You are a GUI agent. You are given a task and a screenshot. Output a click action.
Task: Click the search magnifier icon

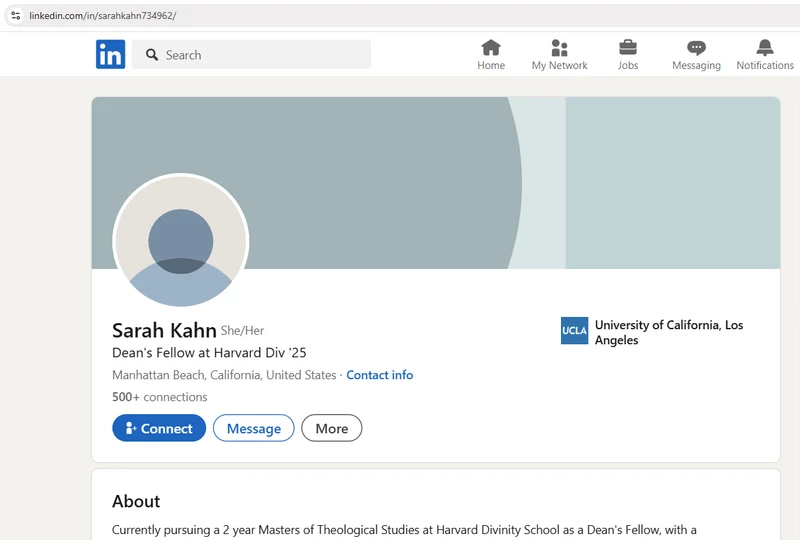point(152,55)
